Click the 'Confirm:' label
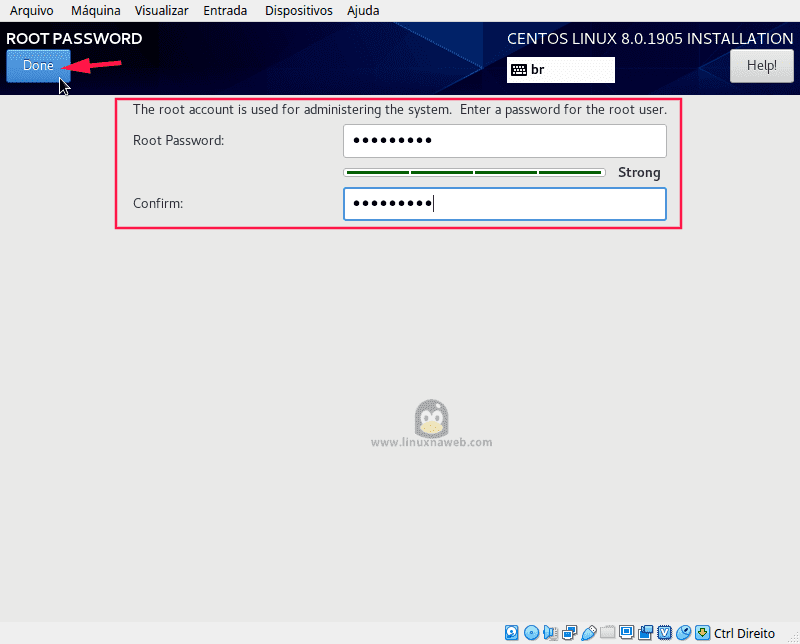The height and width of the screenshot is (644, 800). (x=158, y=204)
